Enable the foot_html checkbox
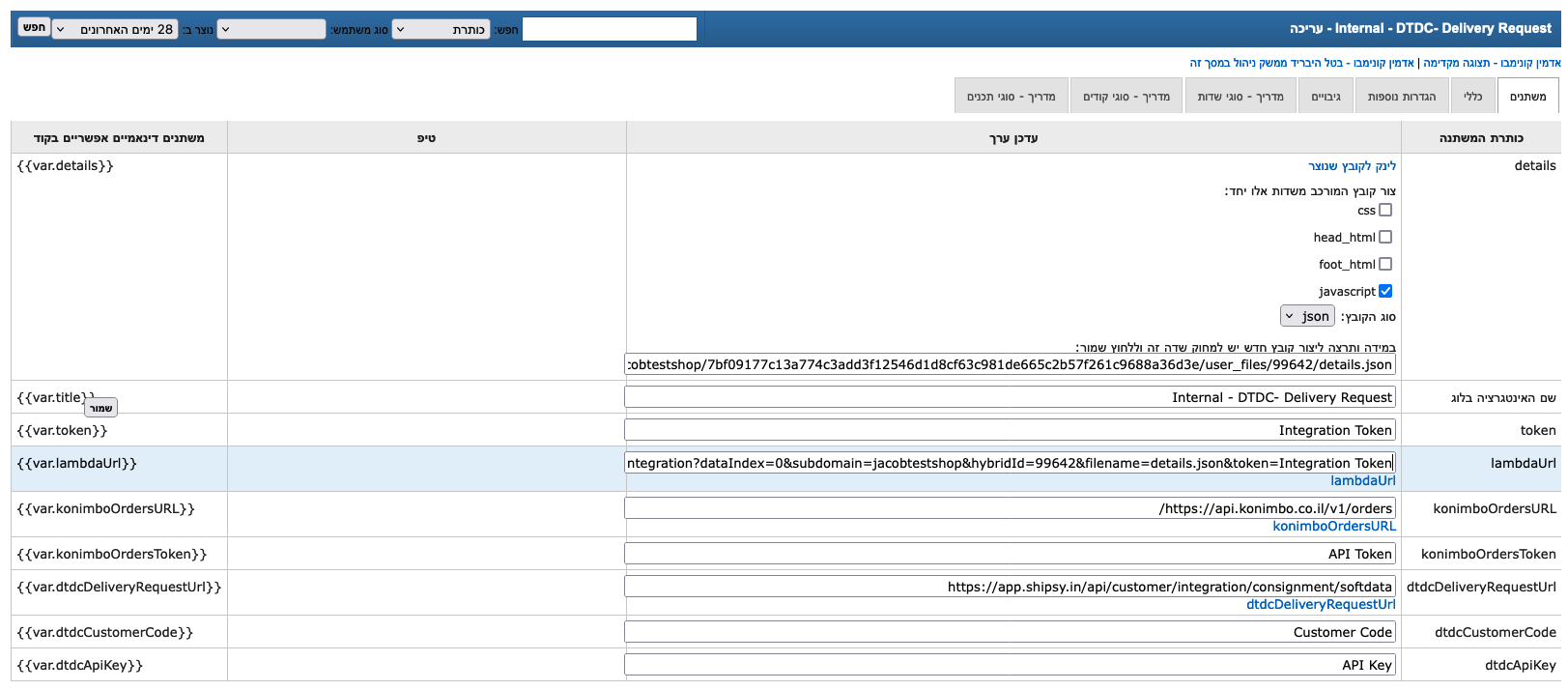1568x690 pixels. pos(1385,264)
